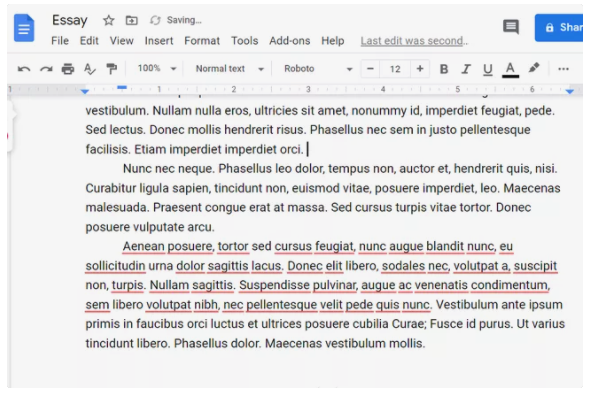
Task: Open the Add-ons menu
Action: (290, 41)
